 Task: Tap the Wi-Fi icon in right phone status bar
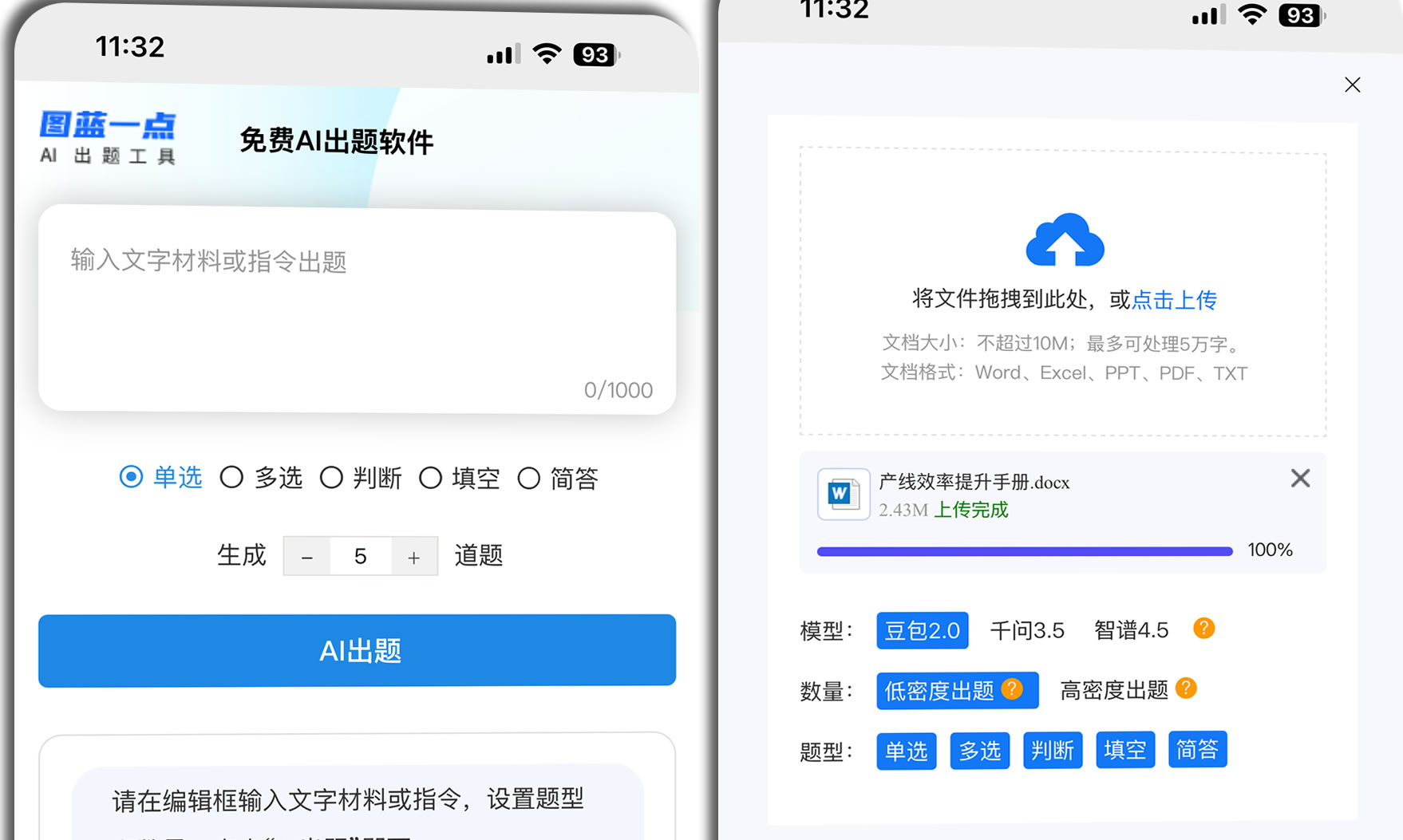tap(1252, 14)
